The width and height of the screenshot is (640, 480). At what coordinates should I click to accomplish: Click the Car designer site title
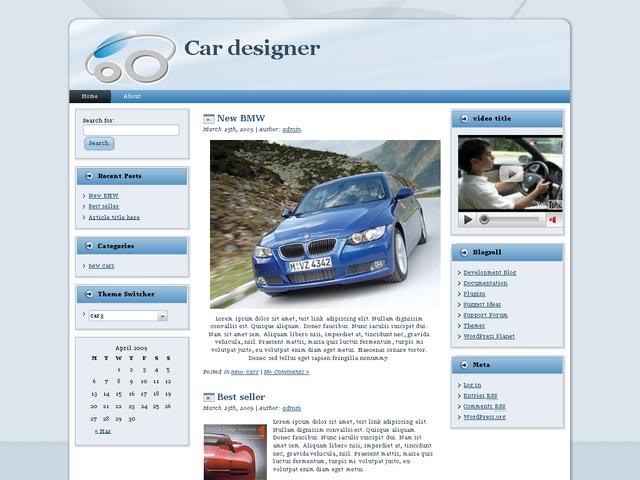[252, 49]
